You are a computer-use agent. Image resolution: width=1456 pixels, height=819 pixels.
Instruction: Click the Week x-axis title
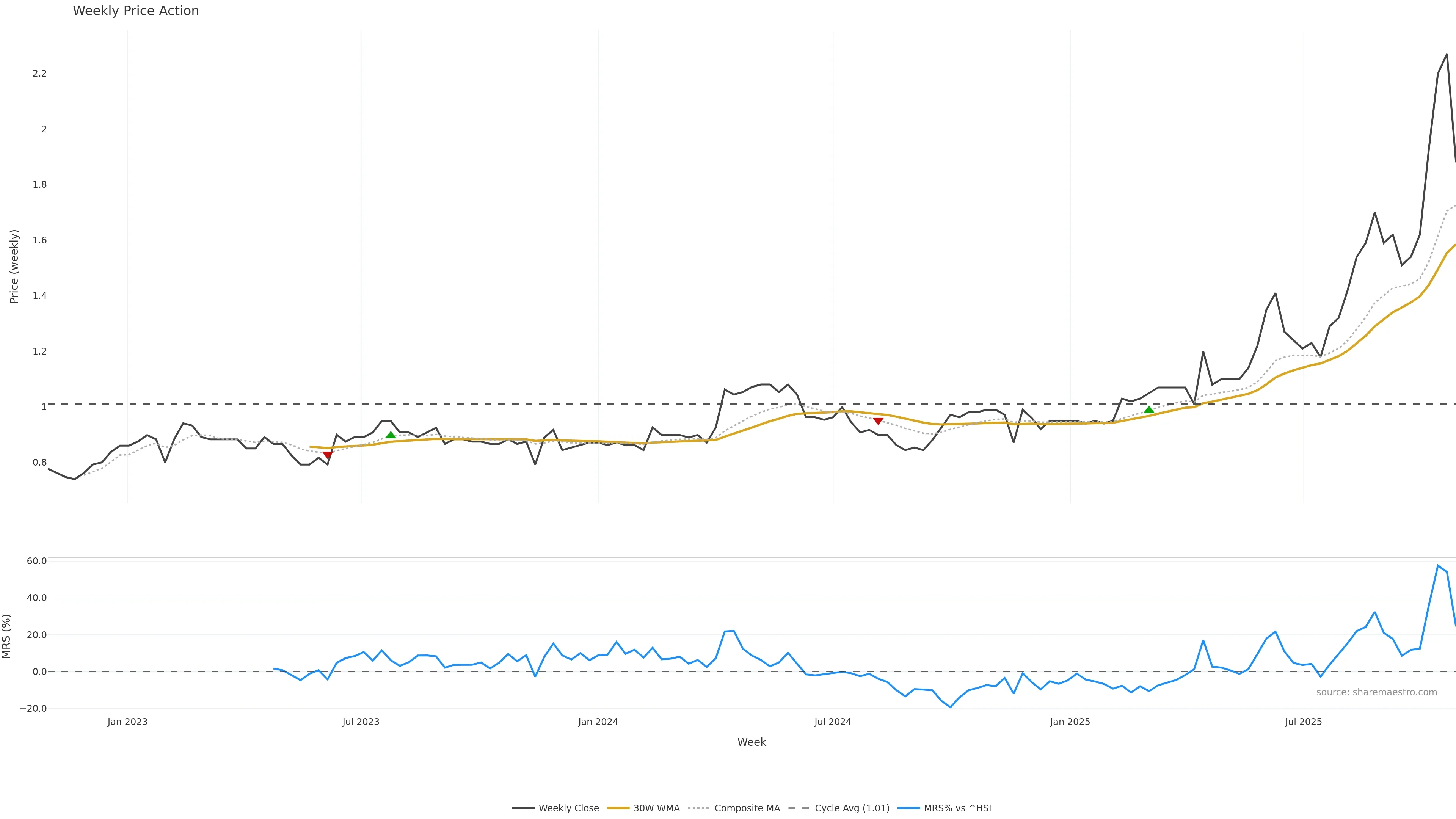pyautogui.click(x=751, y=742)
